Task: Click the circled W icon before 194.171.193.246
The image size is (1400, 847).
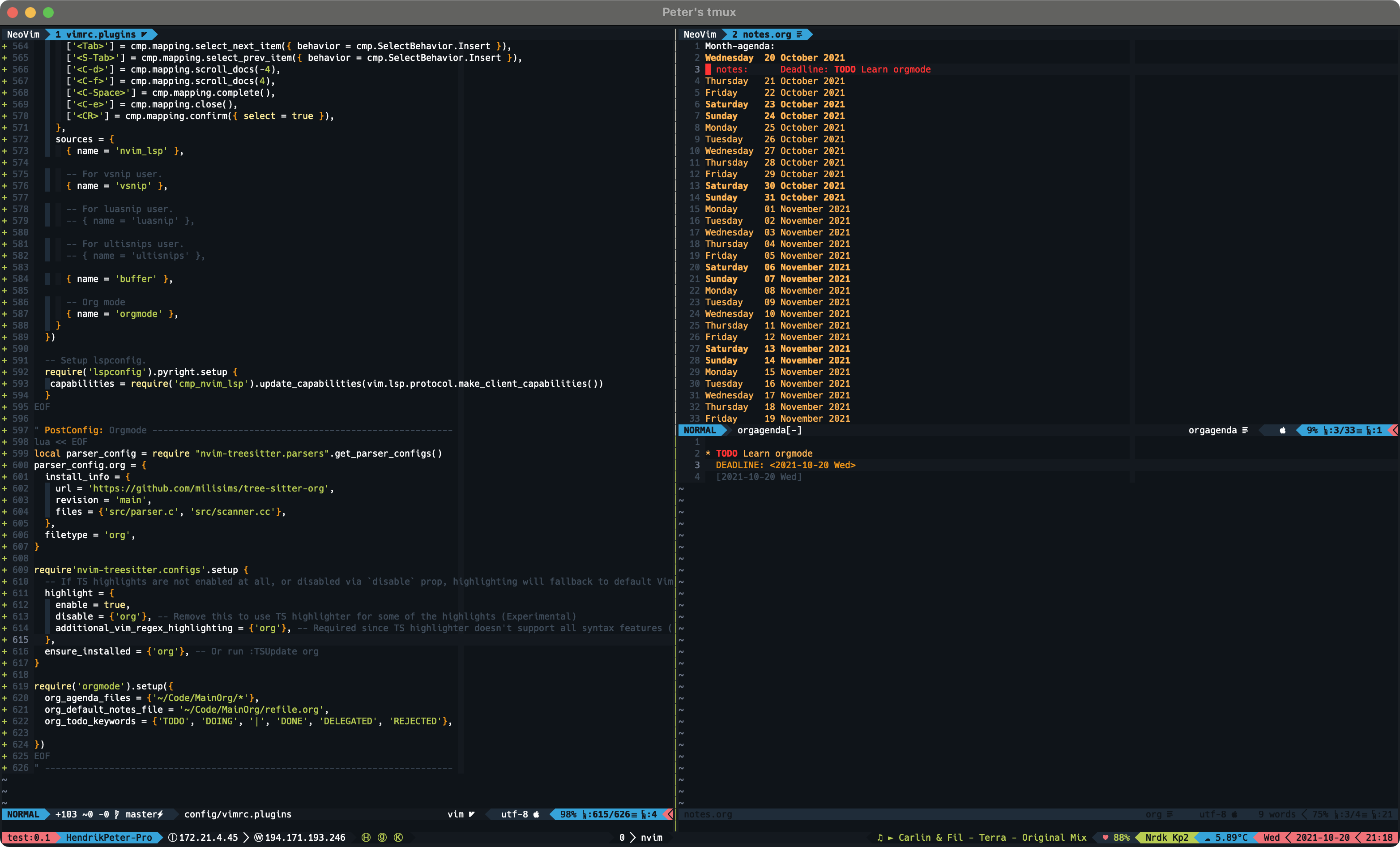Action: (259, 837)
